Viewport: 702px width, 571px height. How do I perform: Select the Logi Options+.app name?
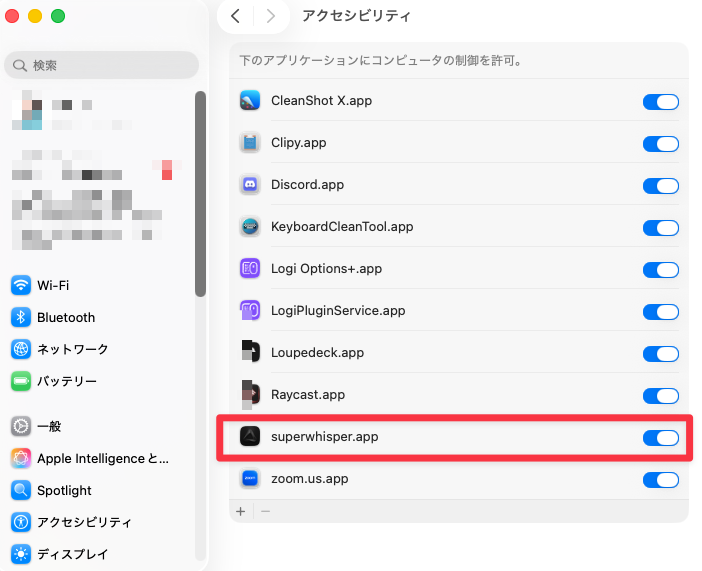pyautogui.click(x=326, y=269)
